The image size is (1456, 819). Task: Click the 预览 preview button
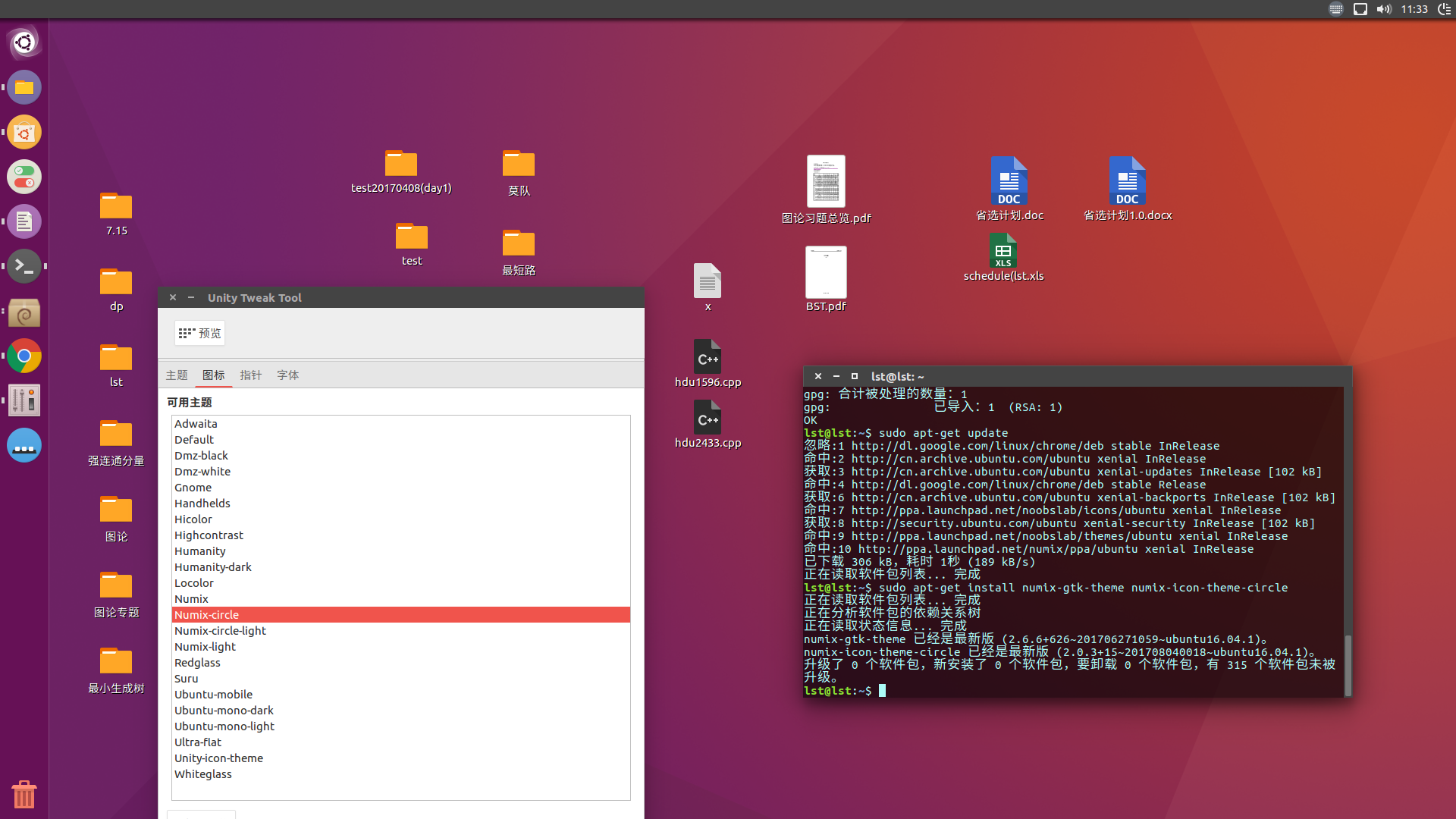(x=199, y=332)
